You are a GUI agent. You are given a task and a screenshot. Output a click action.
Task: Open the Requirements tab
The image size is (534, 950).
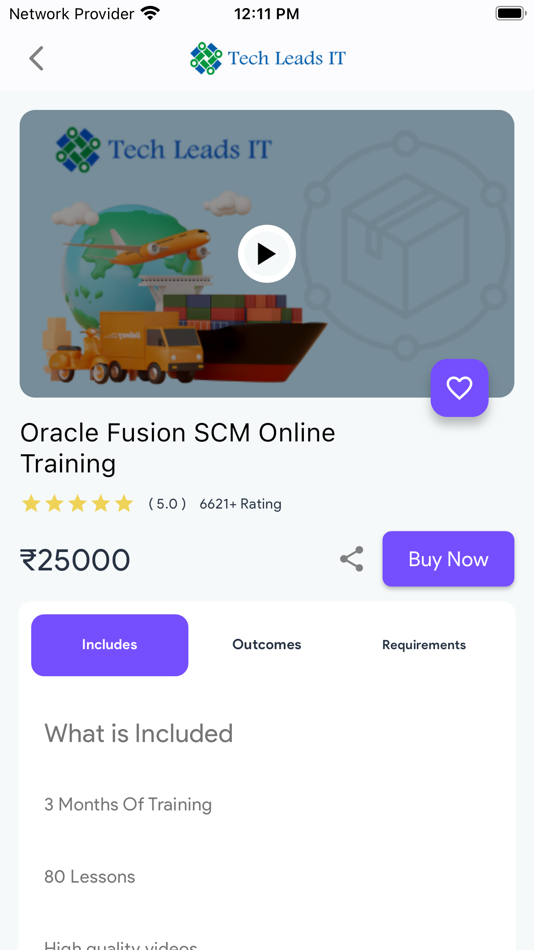point(424,645)
